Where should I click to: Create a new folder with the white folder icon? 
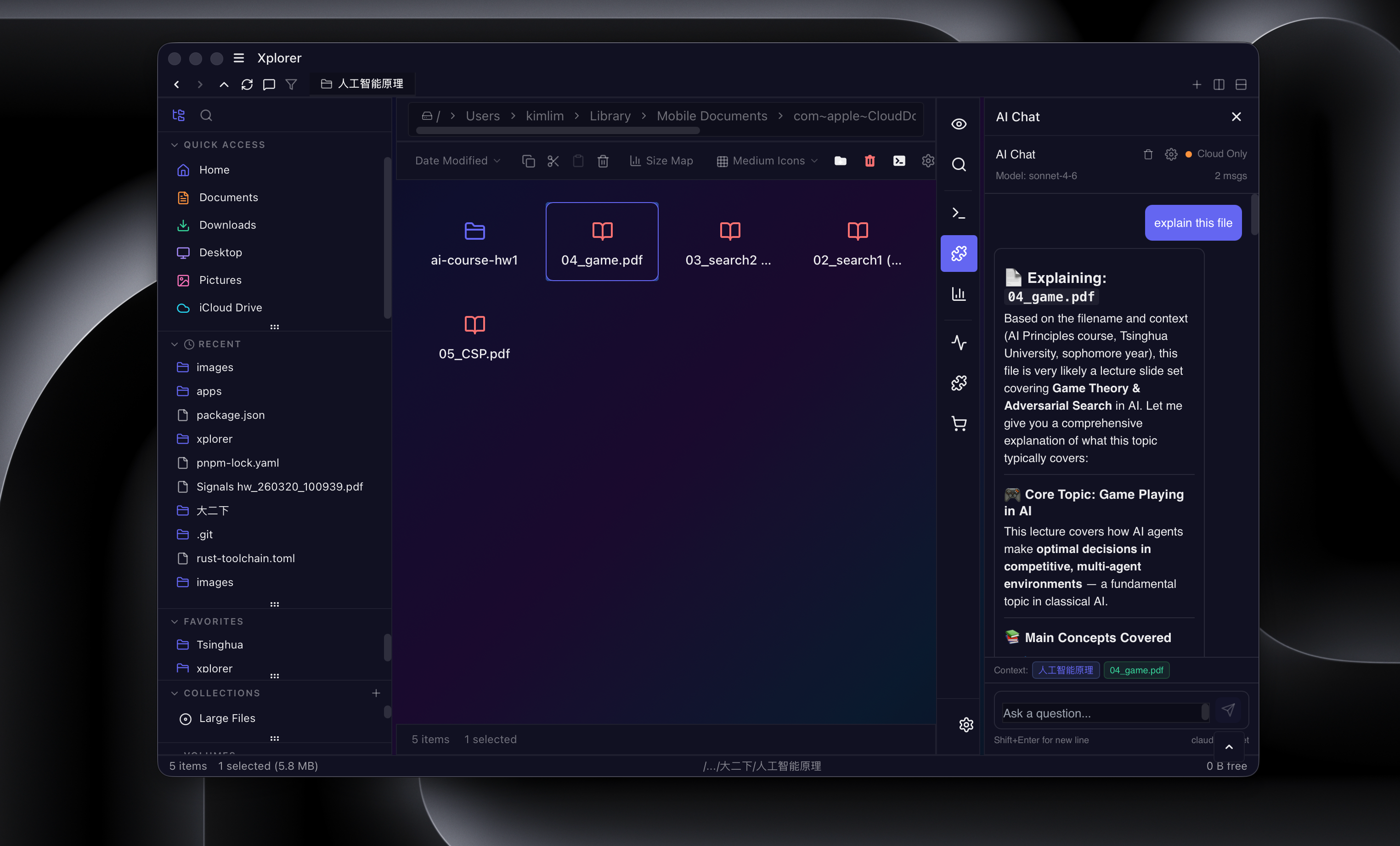841,161
